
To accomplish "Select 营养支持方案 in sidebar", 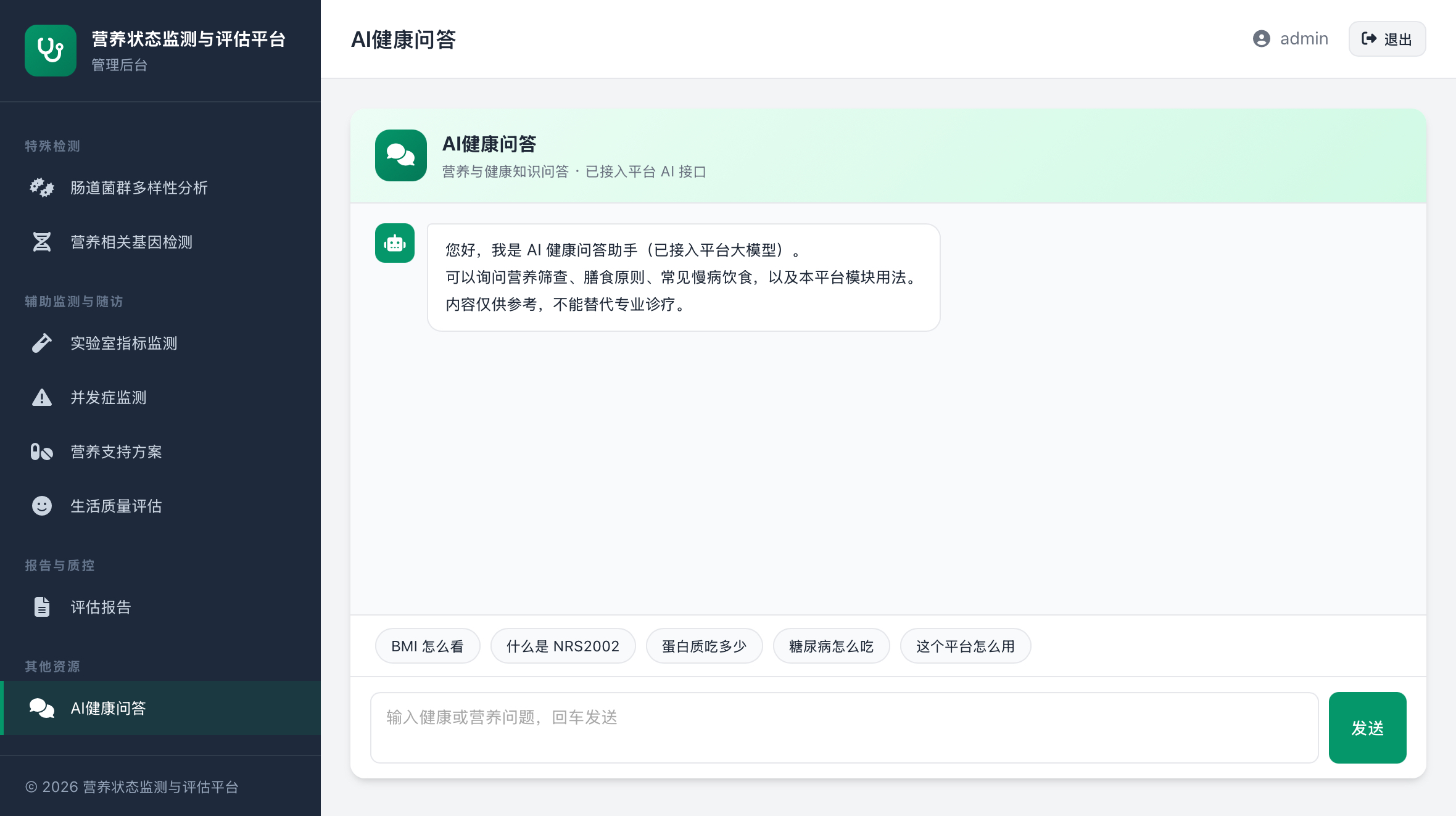I will coord(160,451).
